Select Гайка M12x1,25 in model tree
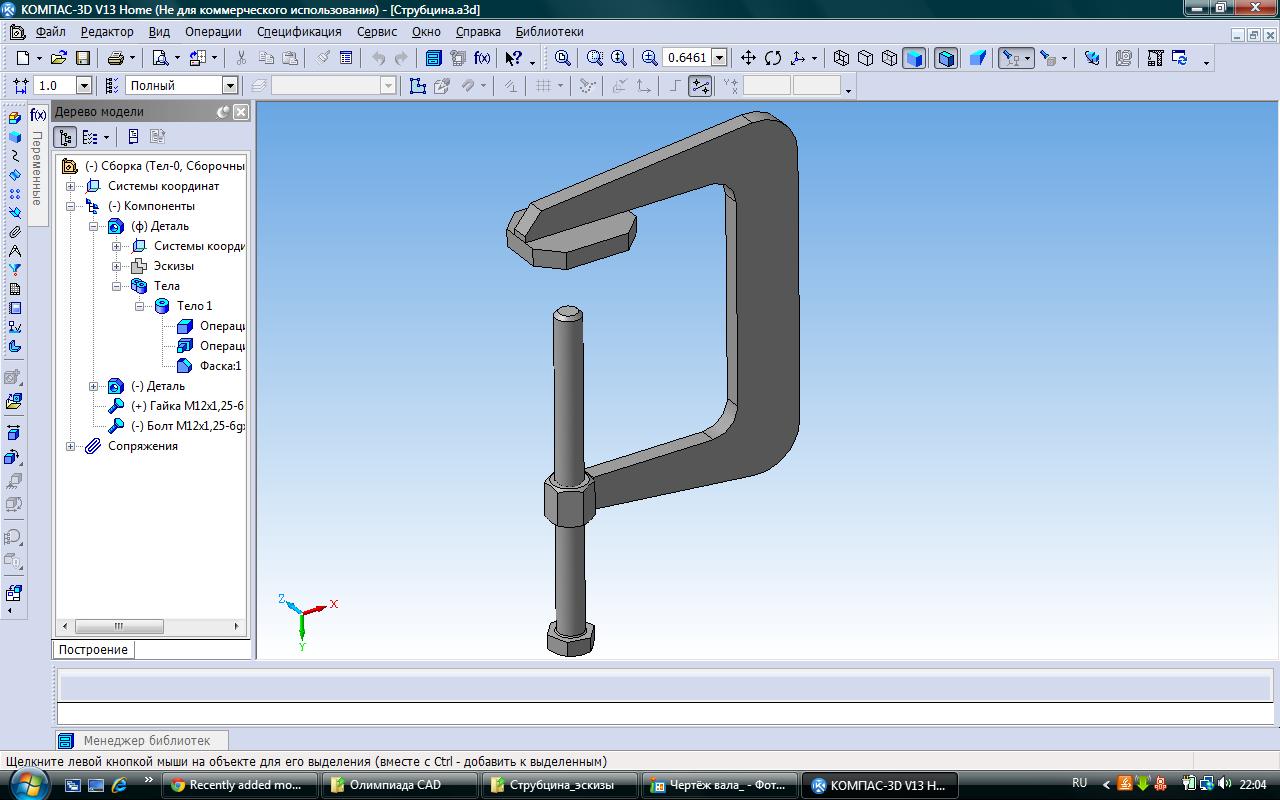Image resolution: width=1280 pixels, height=800 pixels. pos(187,406)
